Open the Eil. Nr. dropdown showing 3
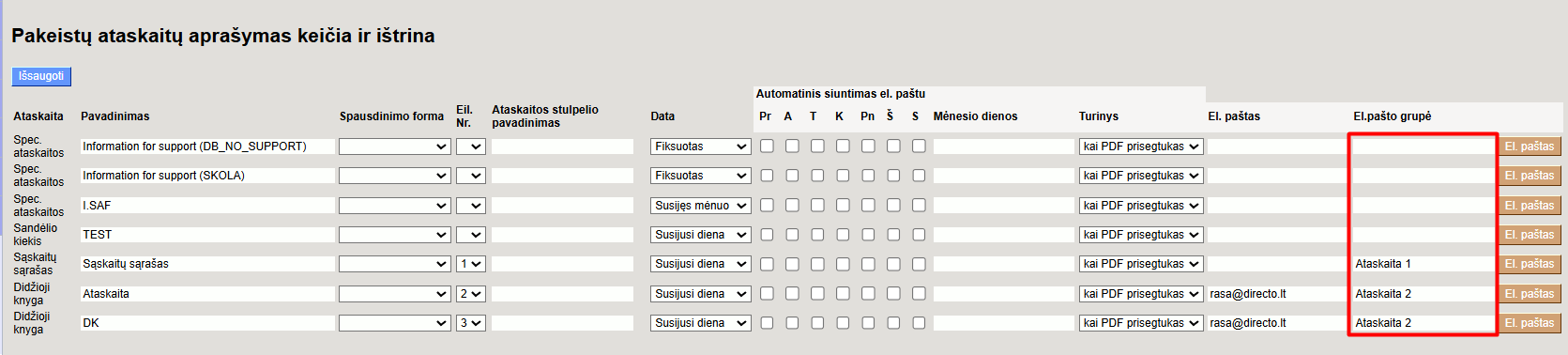 pyautogui.click(x=470, y=323)
